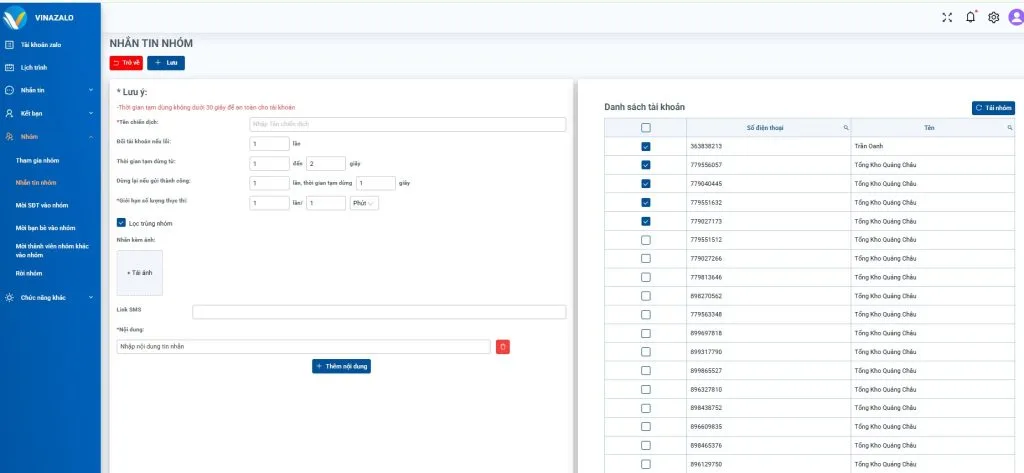The image size is (1024, 473).
Task: Toggle the Lọc trùng nhóm checkbox
Action: click(x=121, y=222)
